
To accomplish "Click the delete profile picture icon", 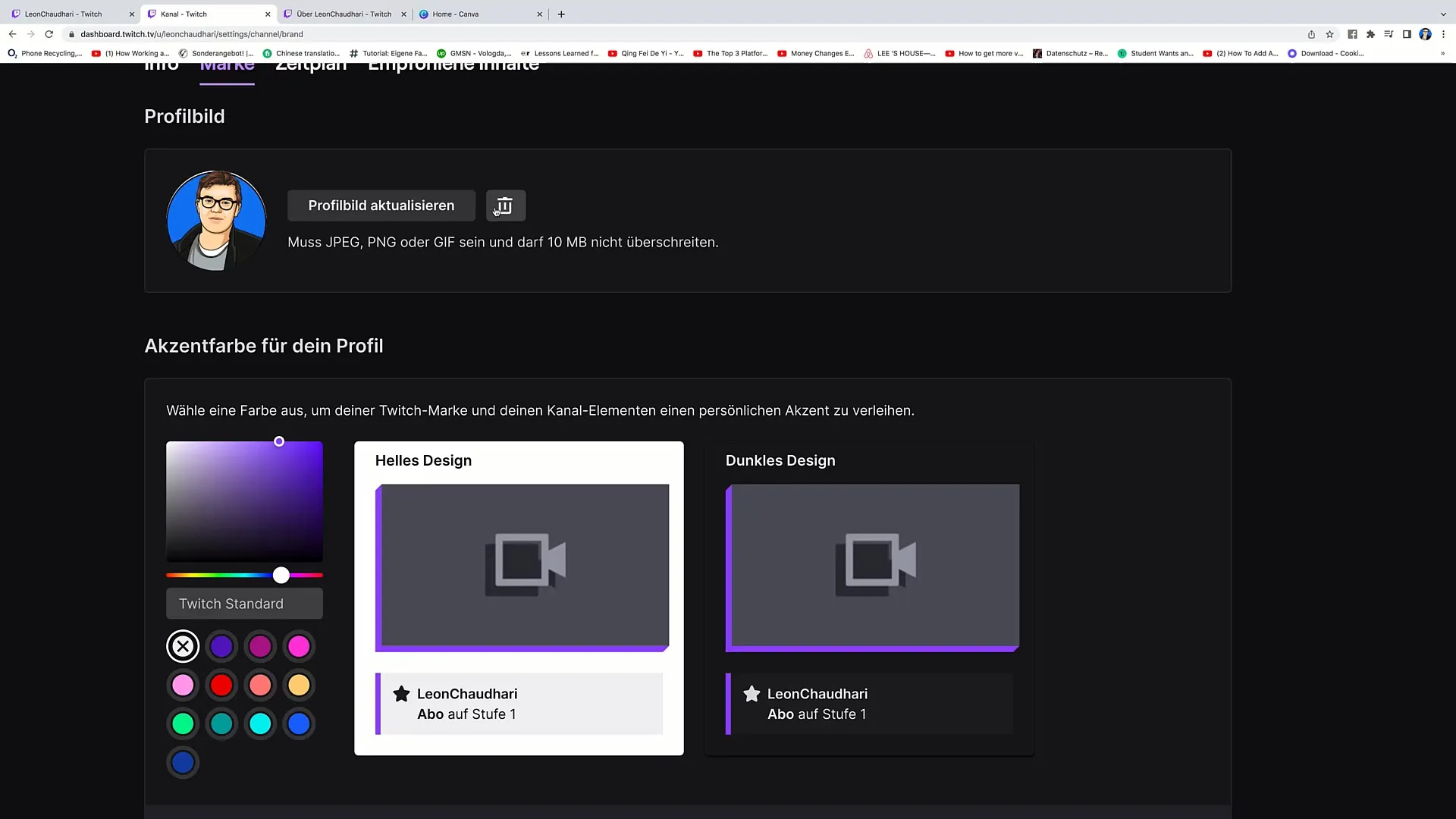I will tap(504, 205).
